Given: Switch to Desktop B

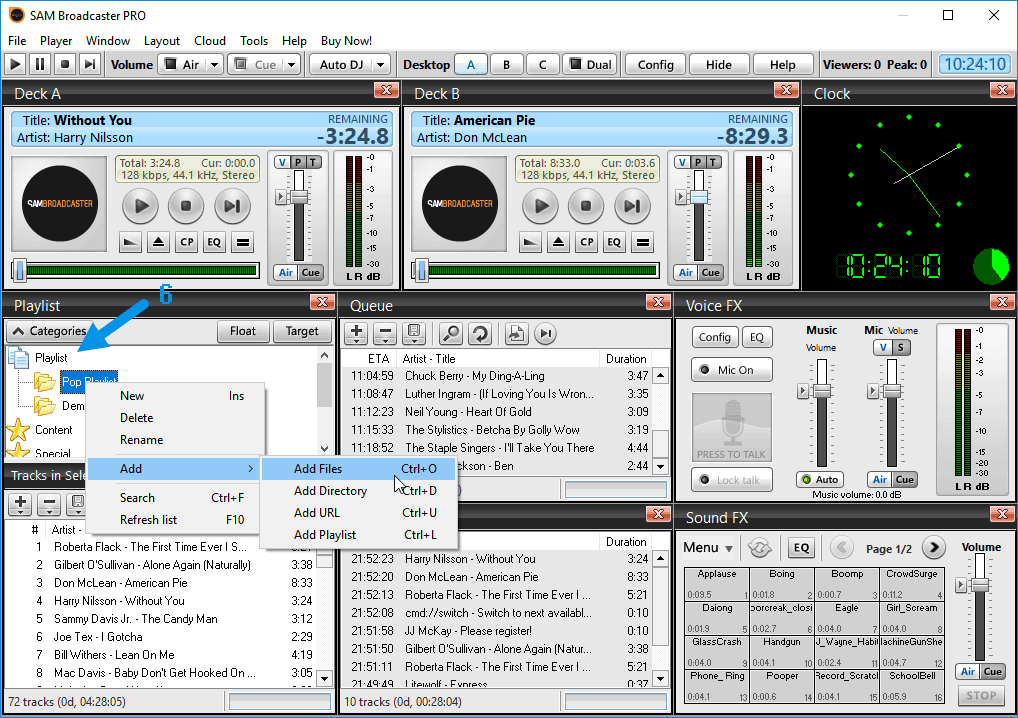Looking at the screenshot, I should (506, 63).
